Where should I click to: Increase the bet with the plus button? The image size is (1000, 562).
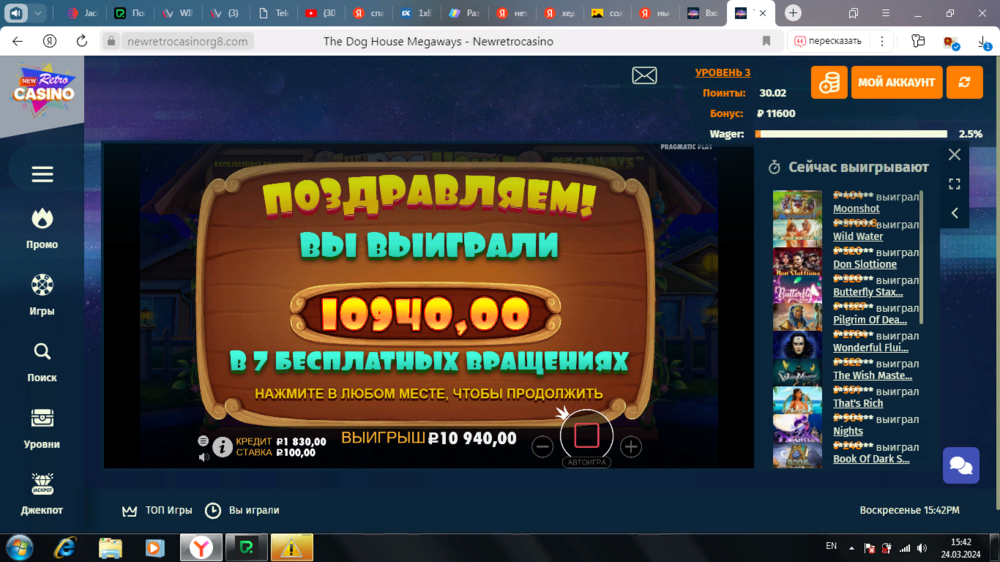[631, 447]
